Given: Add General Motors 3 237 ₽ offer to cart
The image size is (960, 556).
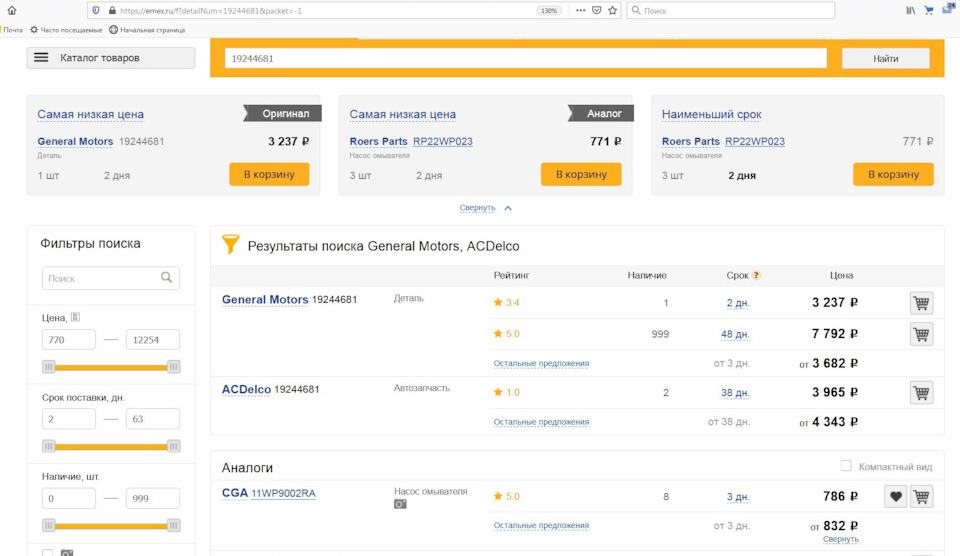Looking at the screenshot, I should [921, 303].
